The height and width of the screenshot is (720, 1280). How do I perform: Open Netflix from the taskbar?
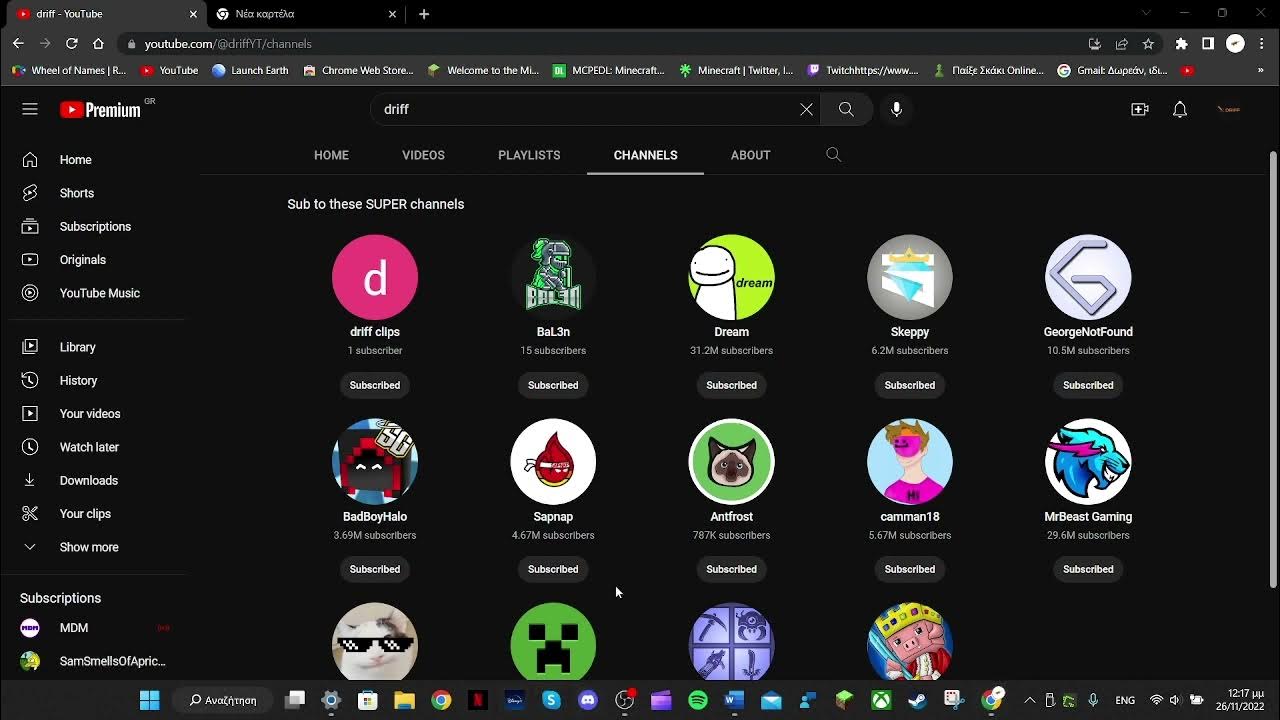(478, 700)
